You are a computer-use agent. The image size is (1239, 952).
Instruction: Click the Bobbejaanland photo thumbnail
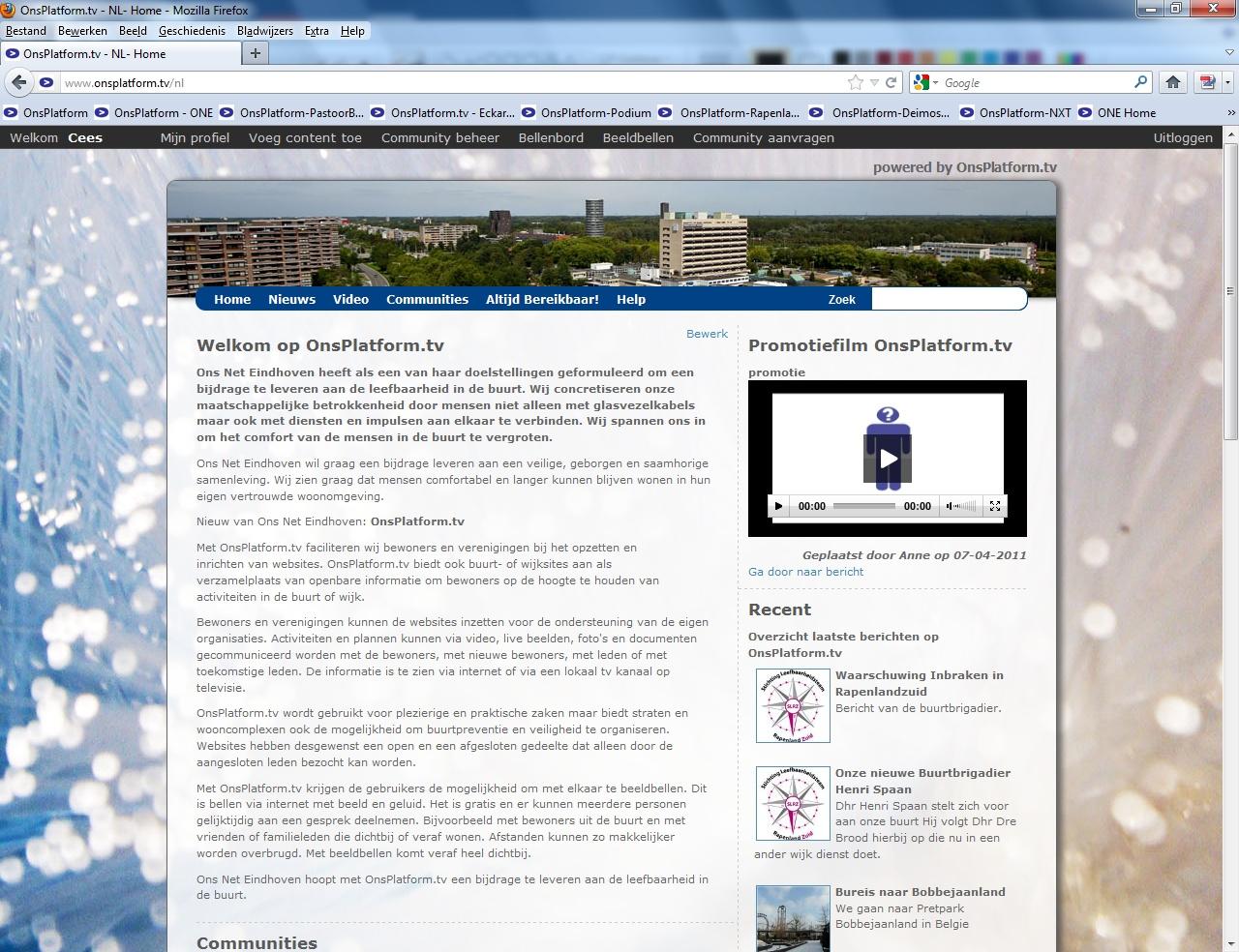[x=793, y=918]
